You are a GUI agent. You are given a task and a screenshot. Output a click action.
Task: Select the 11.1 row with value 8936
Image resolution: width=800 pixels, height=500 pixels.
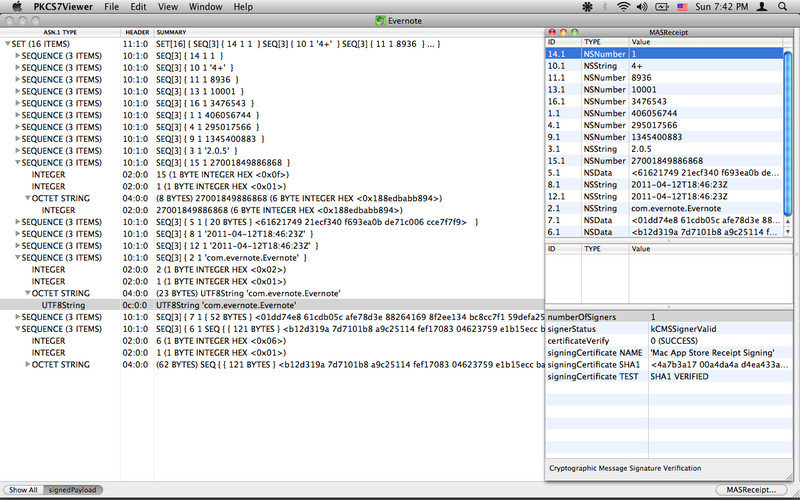coord(664,78)
